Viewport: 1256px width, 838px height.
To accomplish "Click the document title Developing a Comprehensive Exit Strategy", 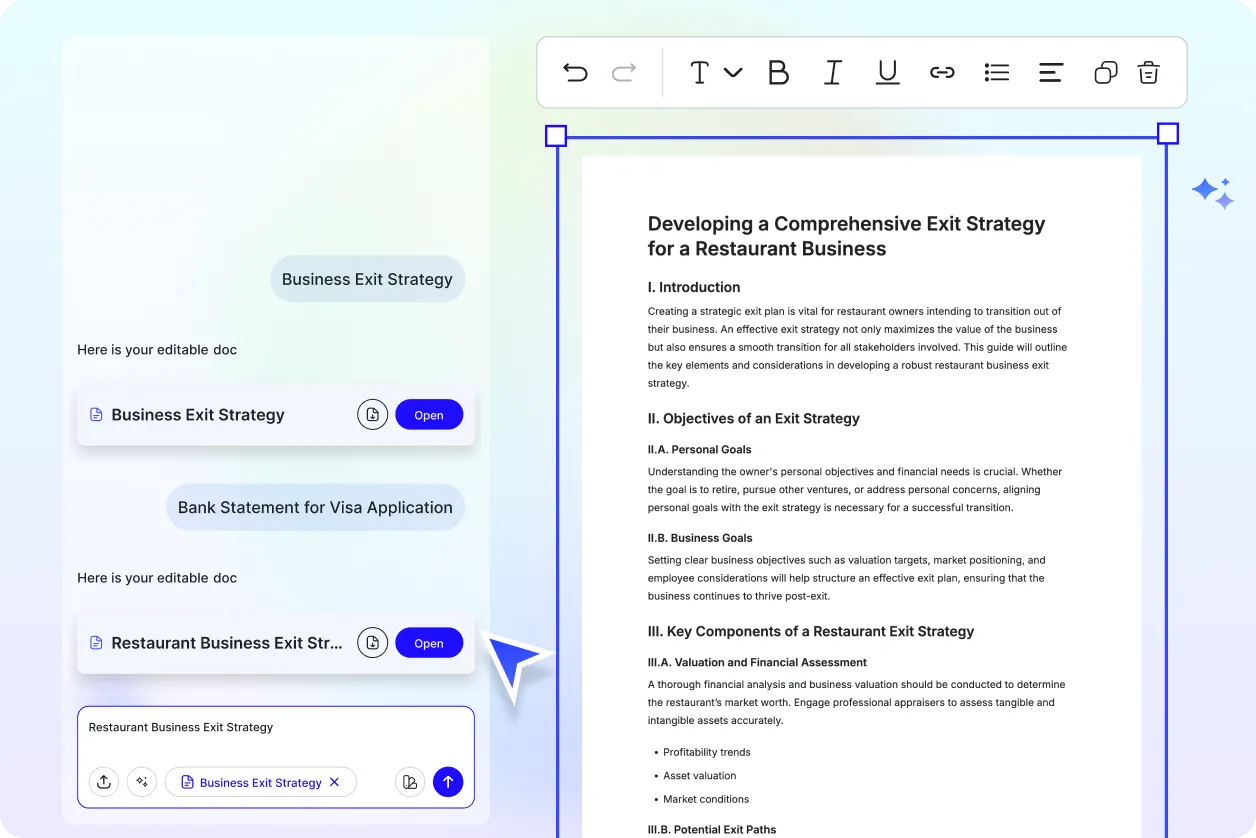I will [x=846, y=236].
